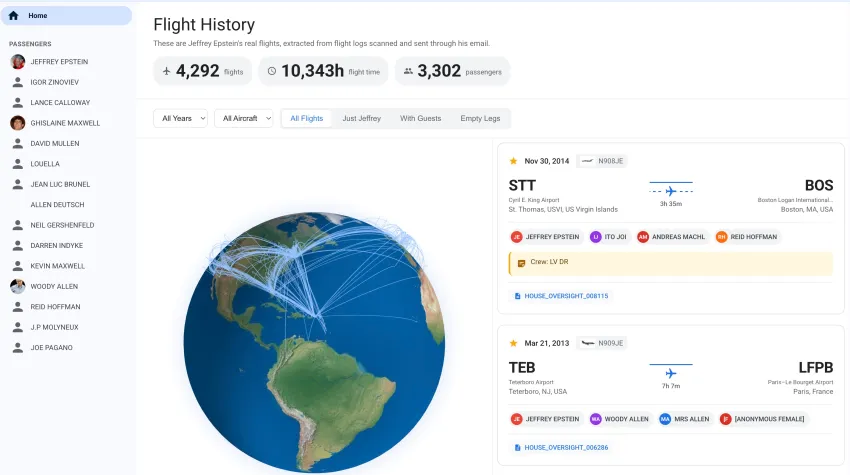Select LANCE CALLOWAY in the passengers list
Screen dimensions: 850x475
point(60,103)
